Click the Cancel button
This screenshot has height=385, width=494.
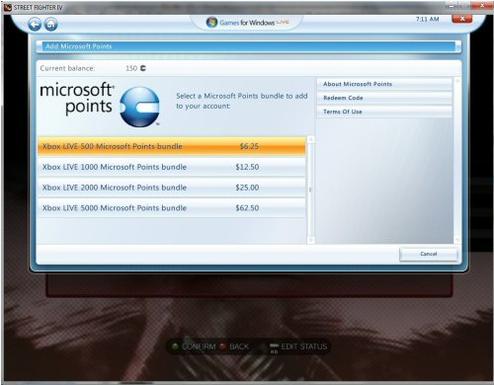click(428, 254)
